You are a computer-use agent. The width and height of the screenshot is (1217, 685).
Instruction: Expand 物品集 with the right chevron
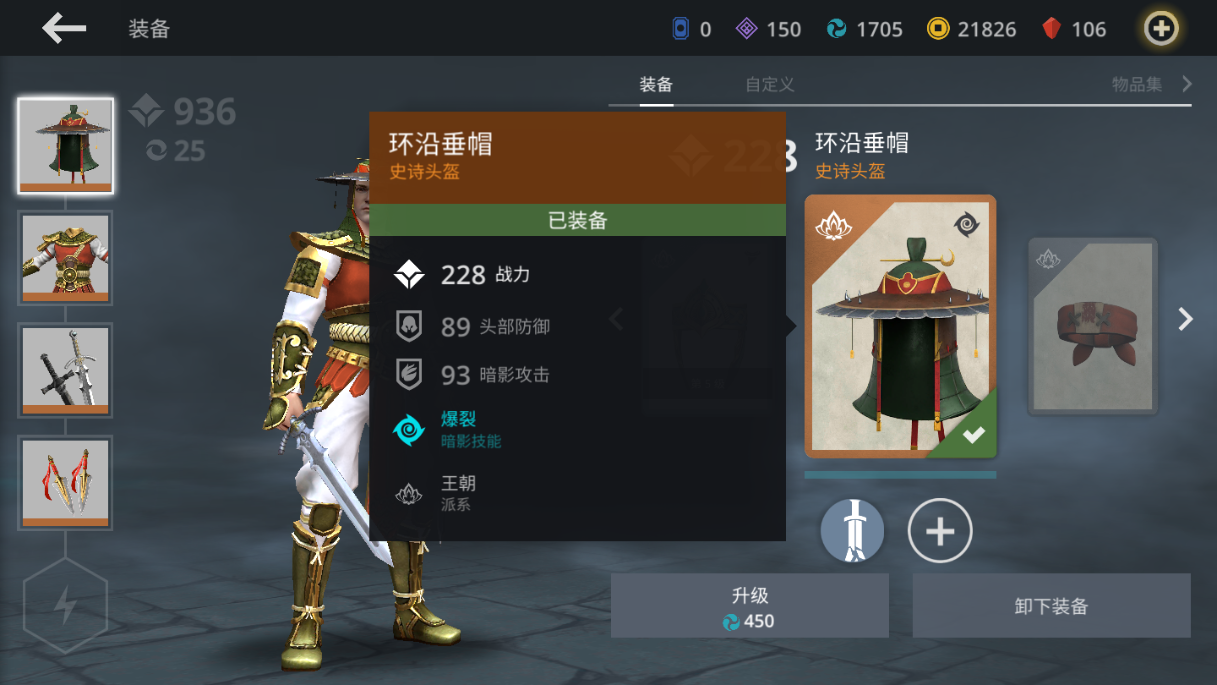point(1187,84)
